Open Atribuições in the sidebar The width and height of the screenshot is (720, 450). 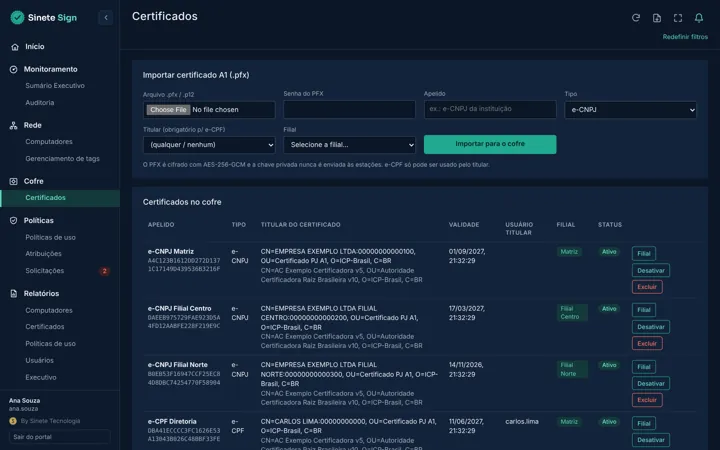43,253
